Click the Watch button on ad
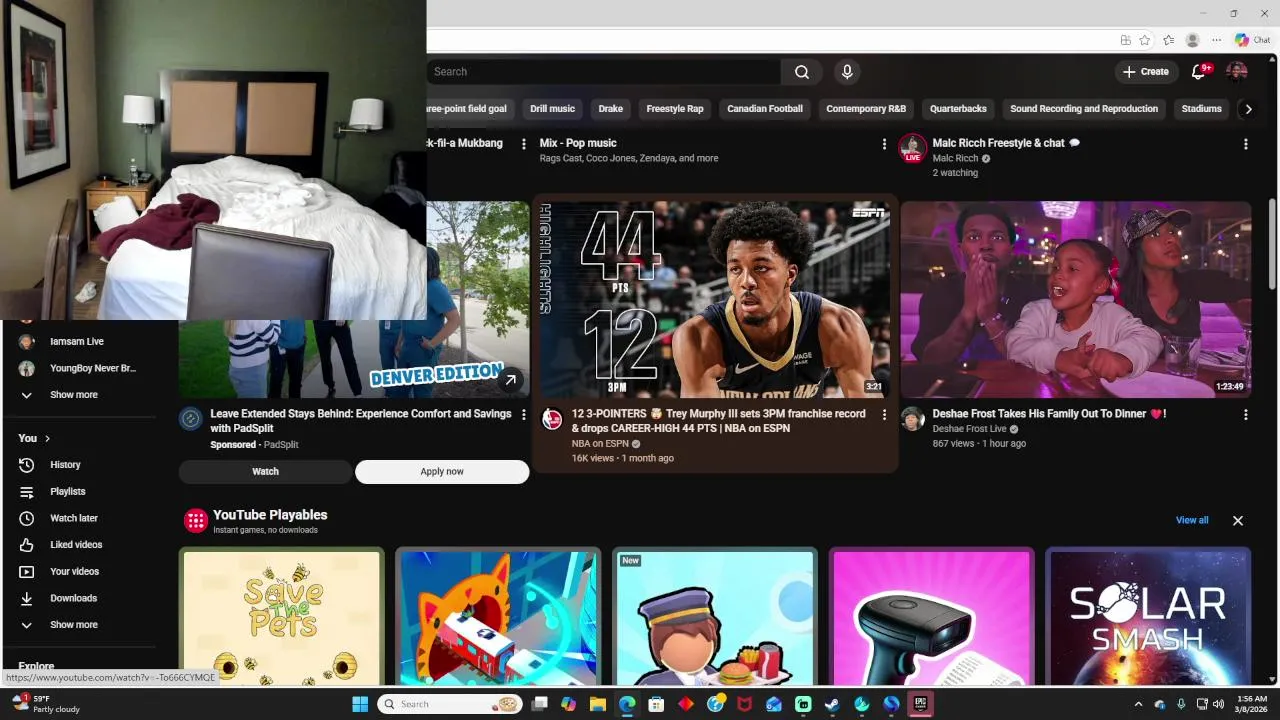Image resolution: width=1280 pixels, height=720 pixels. [x=265, y=472]
